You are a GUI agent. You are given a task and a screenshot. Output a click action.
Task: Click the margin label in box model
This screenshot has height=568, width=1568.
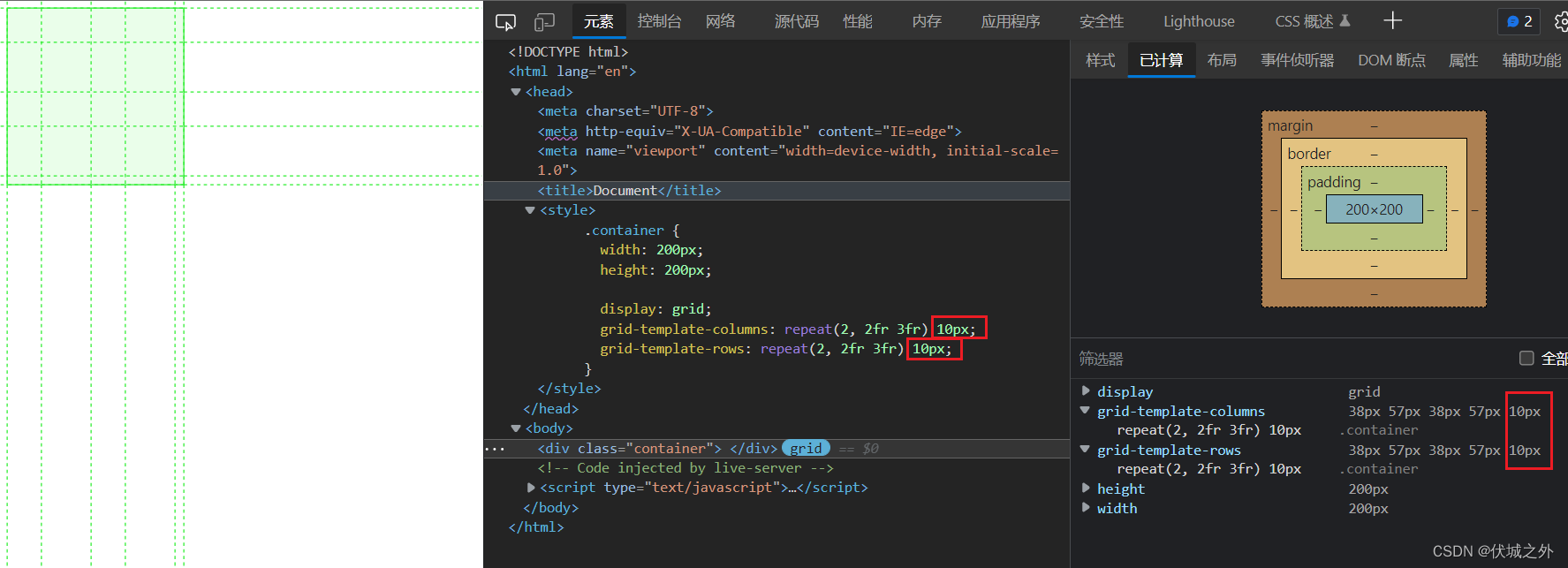point(1290,126)
